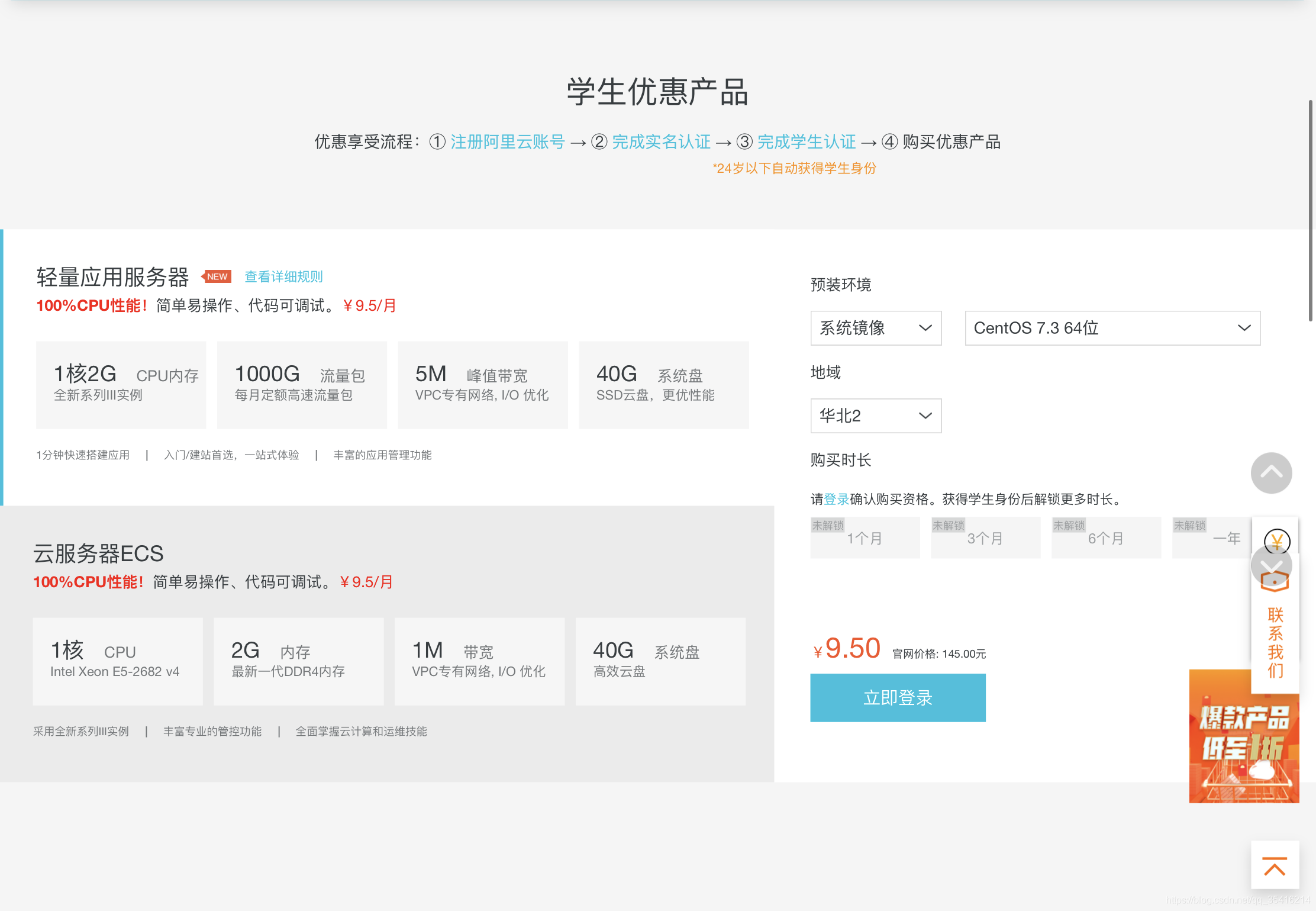1316x911 pixels.
Task: Click the 预装环境 label
Action: click(841, 285)
